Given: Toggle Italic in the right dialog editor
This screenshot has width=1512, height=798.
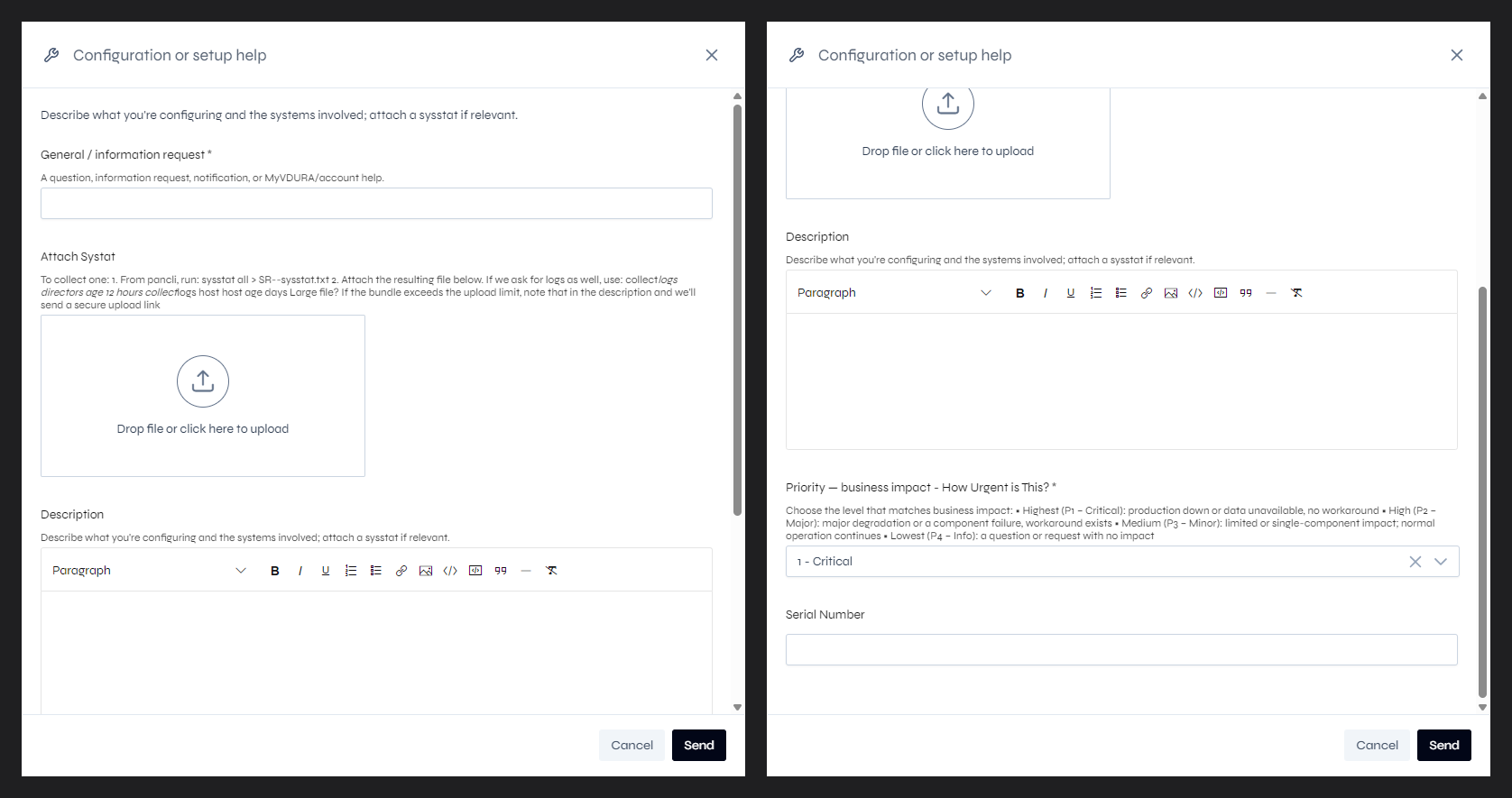Looking at the screenshot, I should pyautogui.click(x=1046, y=293).
